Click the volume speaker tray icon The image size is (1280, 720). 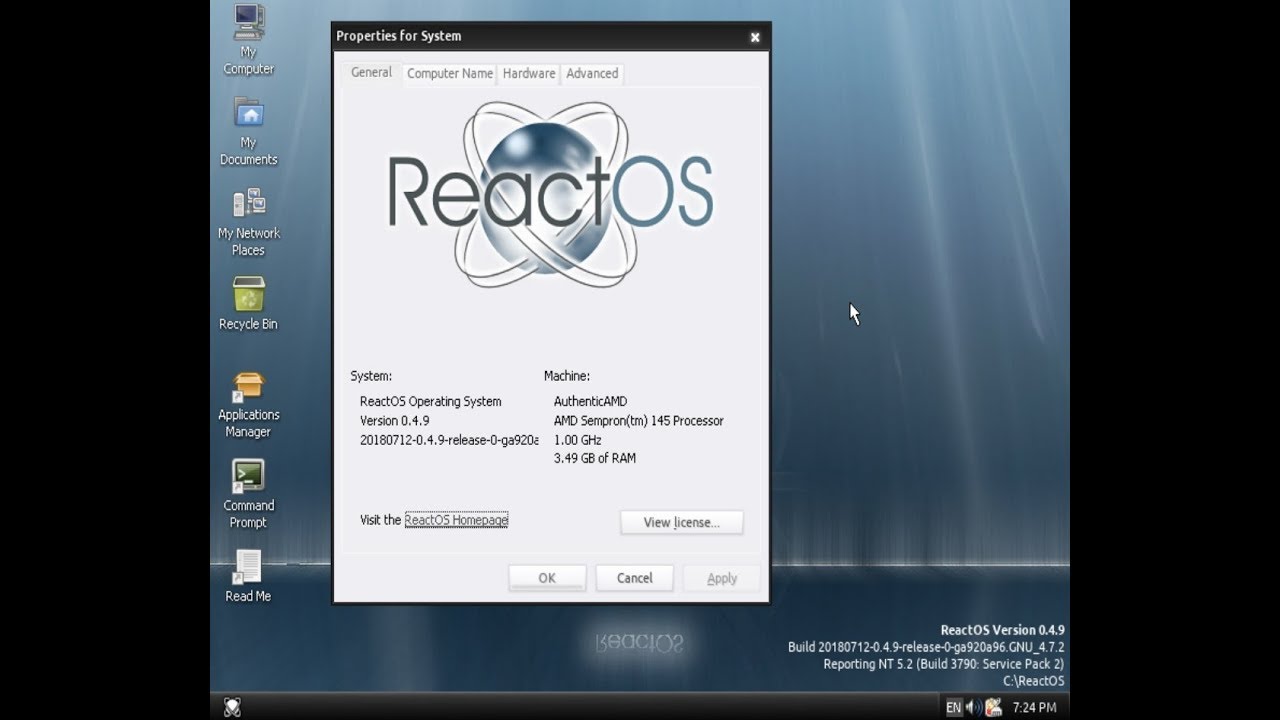tap(974, 707)
